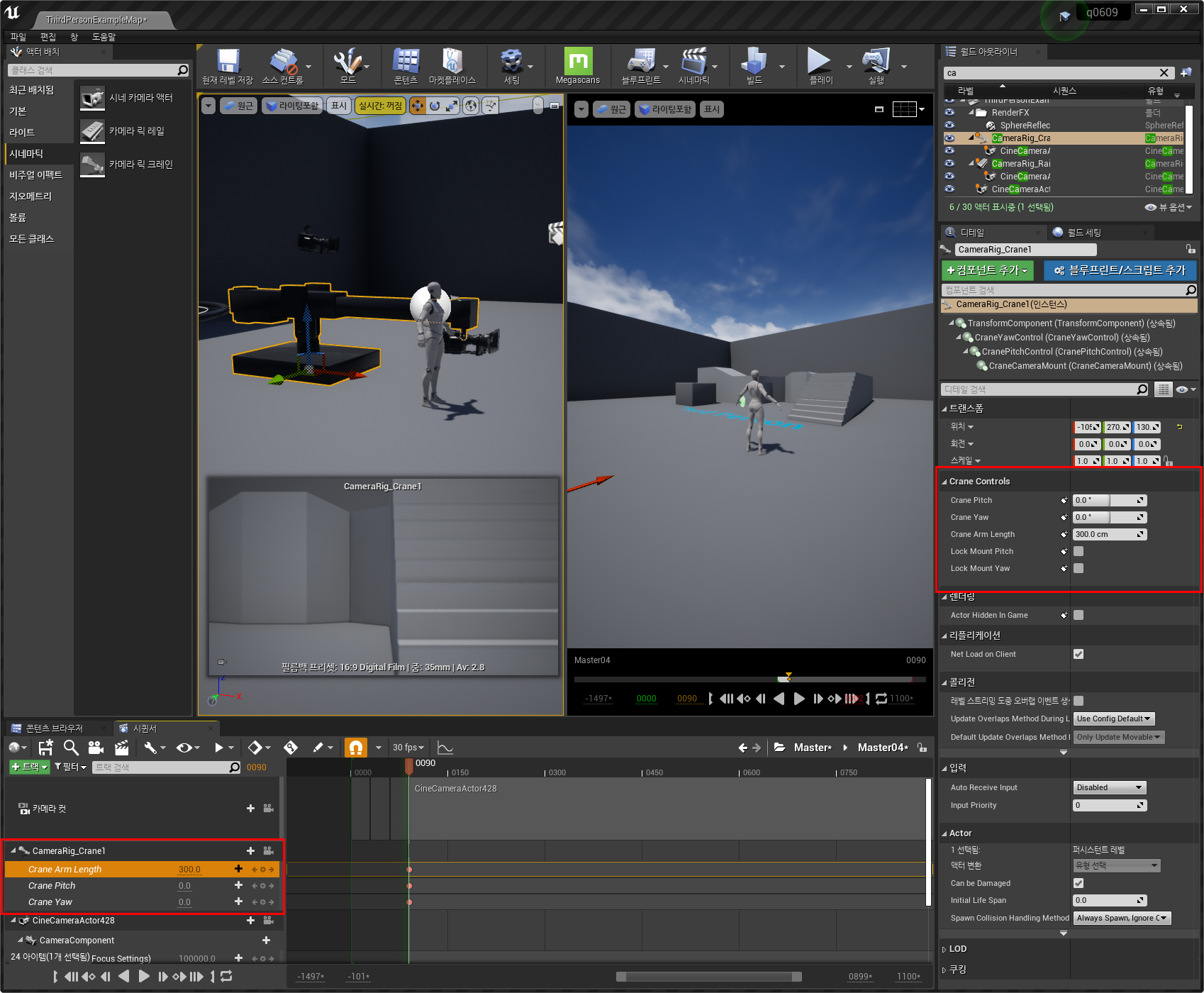
Task: Click playhead marker at frame 0090
Action: click(409, 766)
